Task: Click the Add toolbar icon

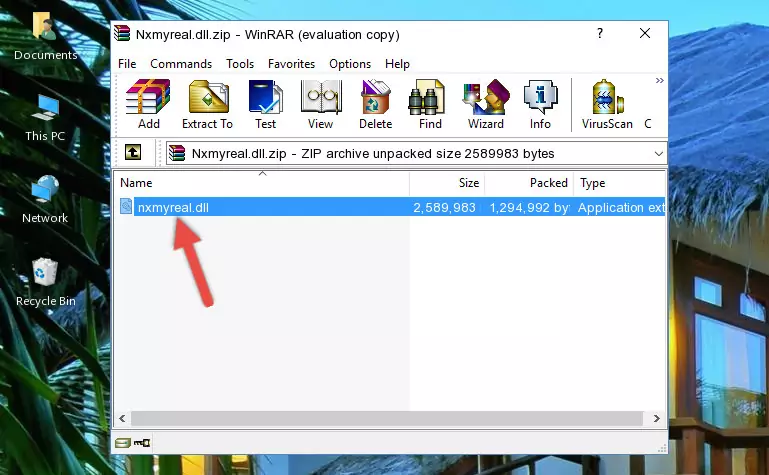Action: click(x=148, y=104)
